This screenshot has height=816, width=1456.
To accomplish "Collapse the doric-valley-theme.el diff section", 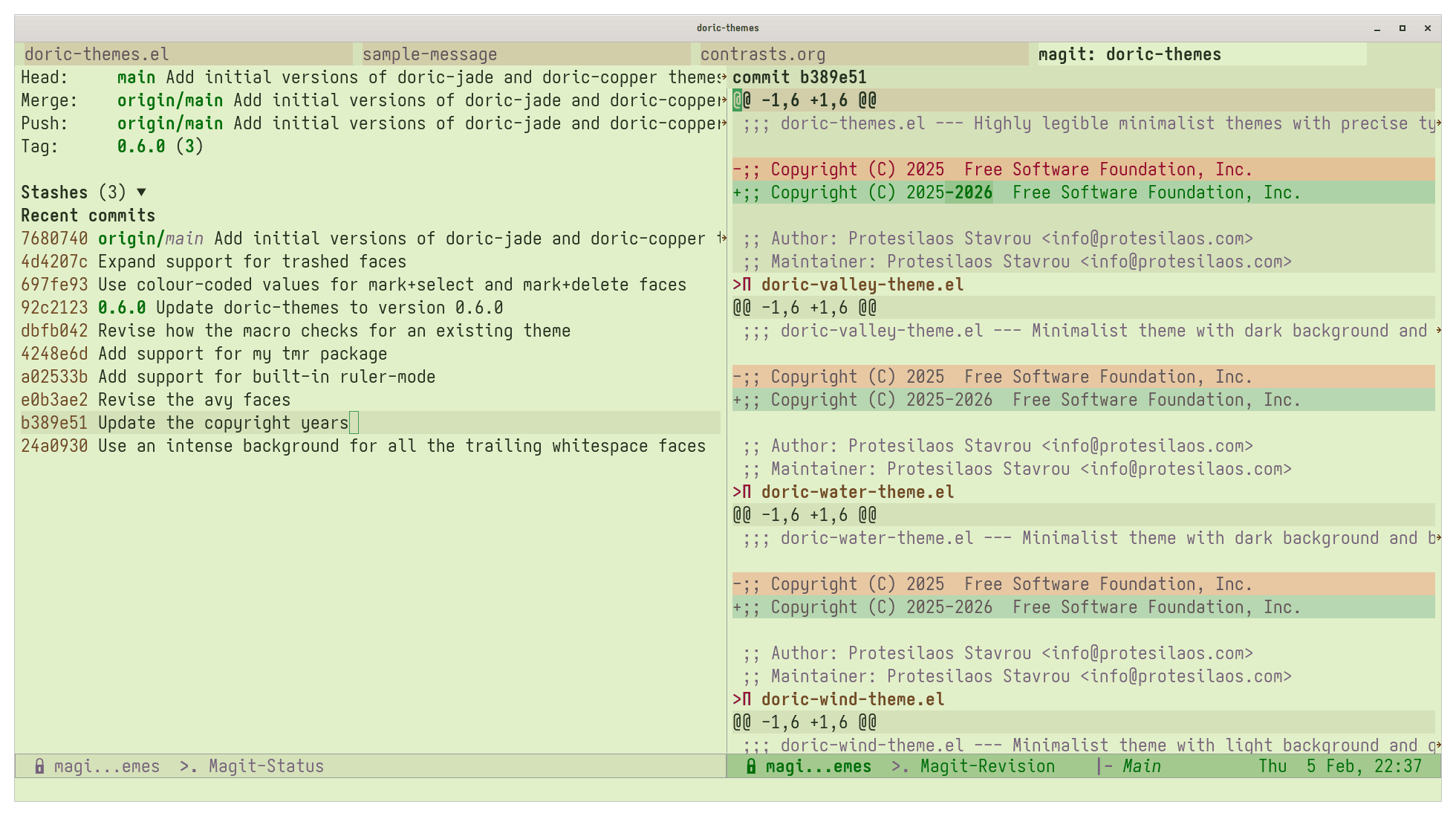I will pos(862,285).
